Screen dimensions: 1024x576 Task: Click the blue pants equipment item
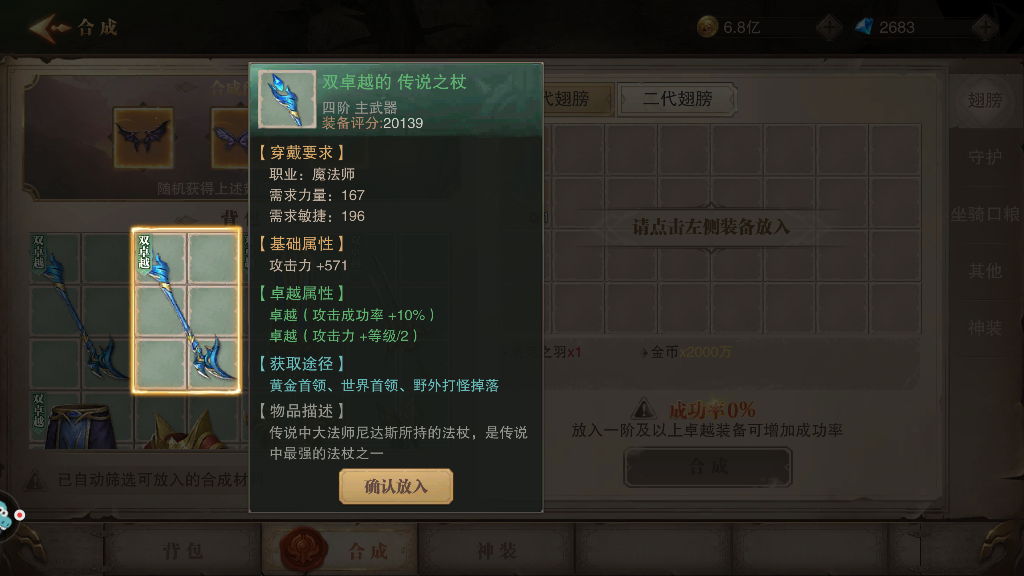[80, 423]
